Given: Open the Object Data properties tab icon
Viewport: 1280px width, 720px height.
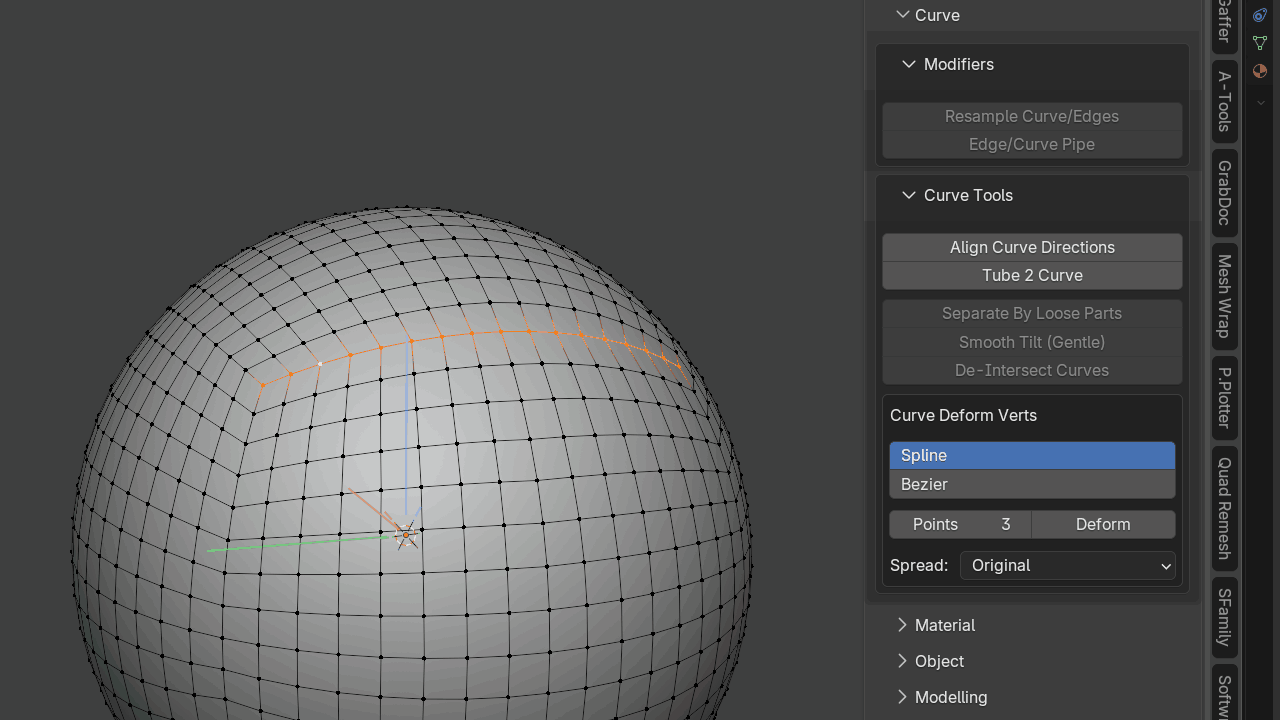Looking at the screenshot, I should coord(1260,43).
